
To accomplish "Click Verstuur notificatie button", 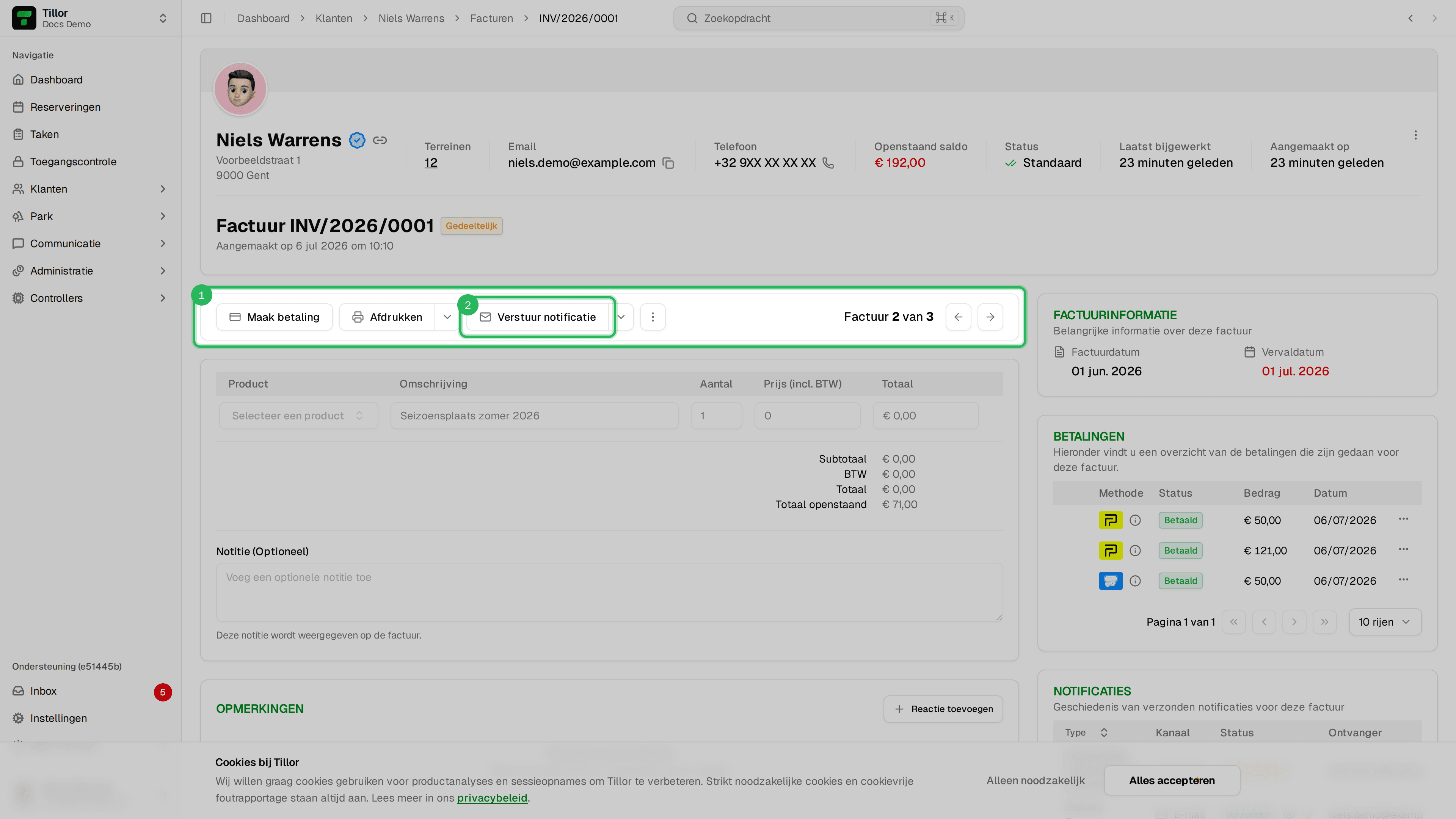I will tap(538, 317).
